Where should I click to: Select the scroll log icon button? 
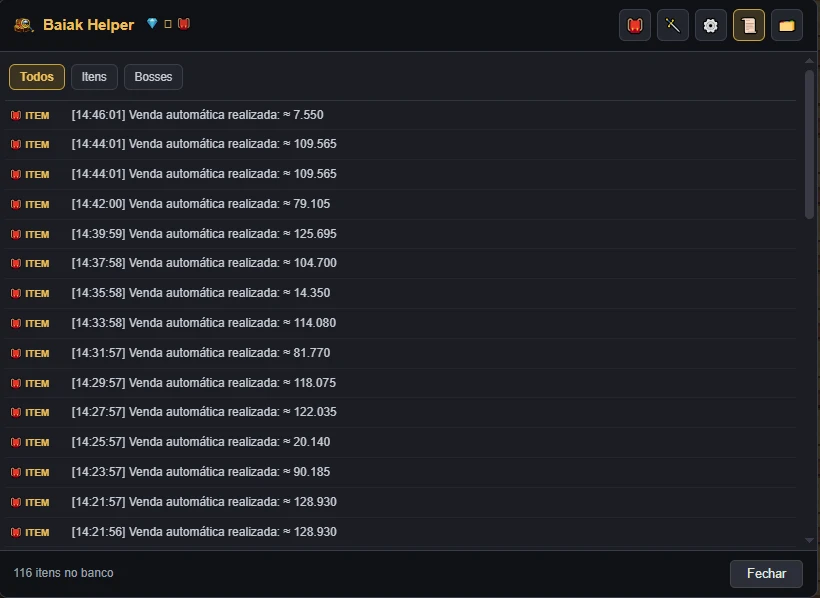[x=749, y=25]
